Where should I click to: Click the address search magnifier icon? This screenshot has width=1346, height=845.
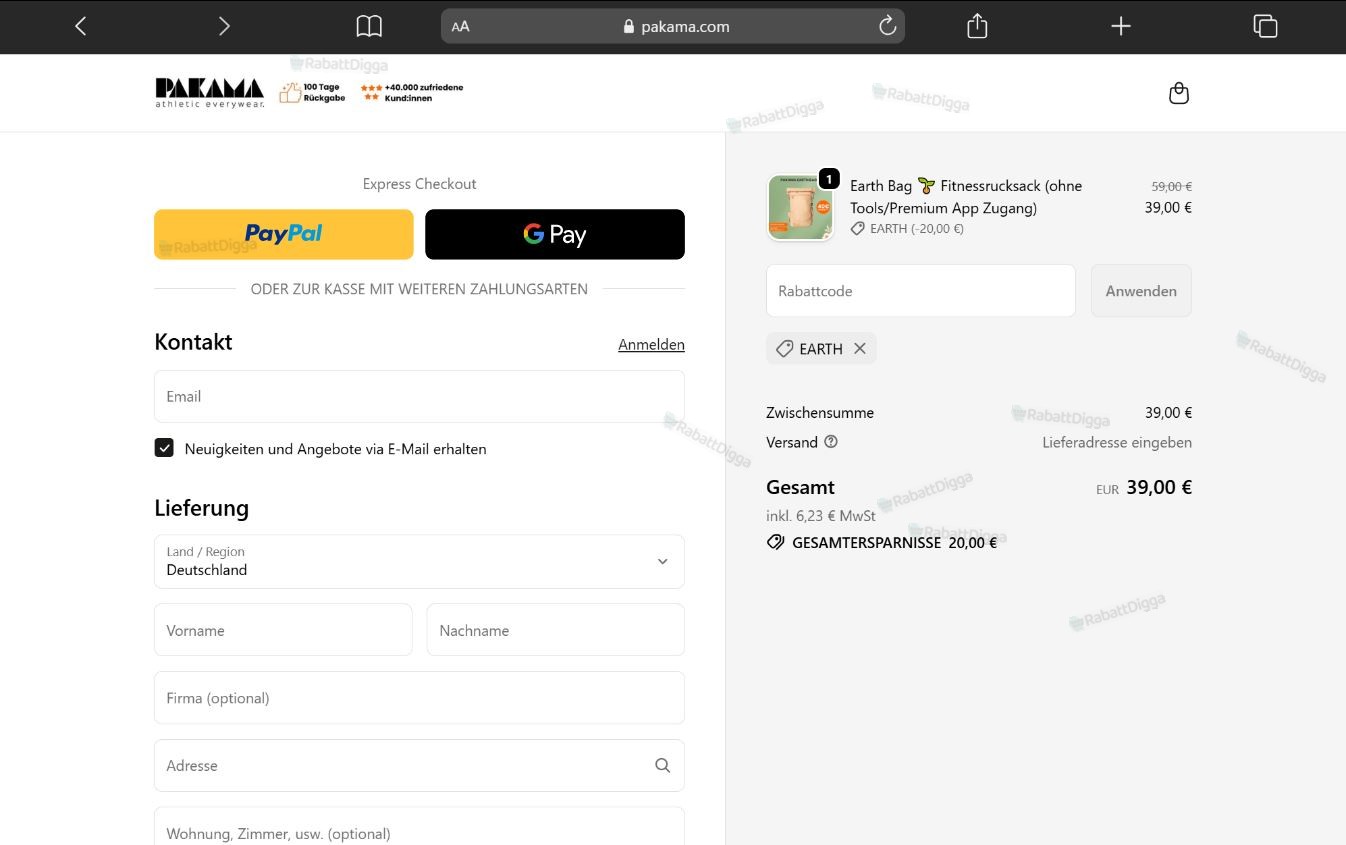(x=662, y=765)
